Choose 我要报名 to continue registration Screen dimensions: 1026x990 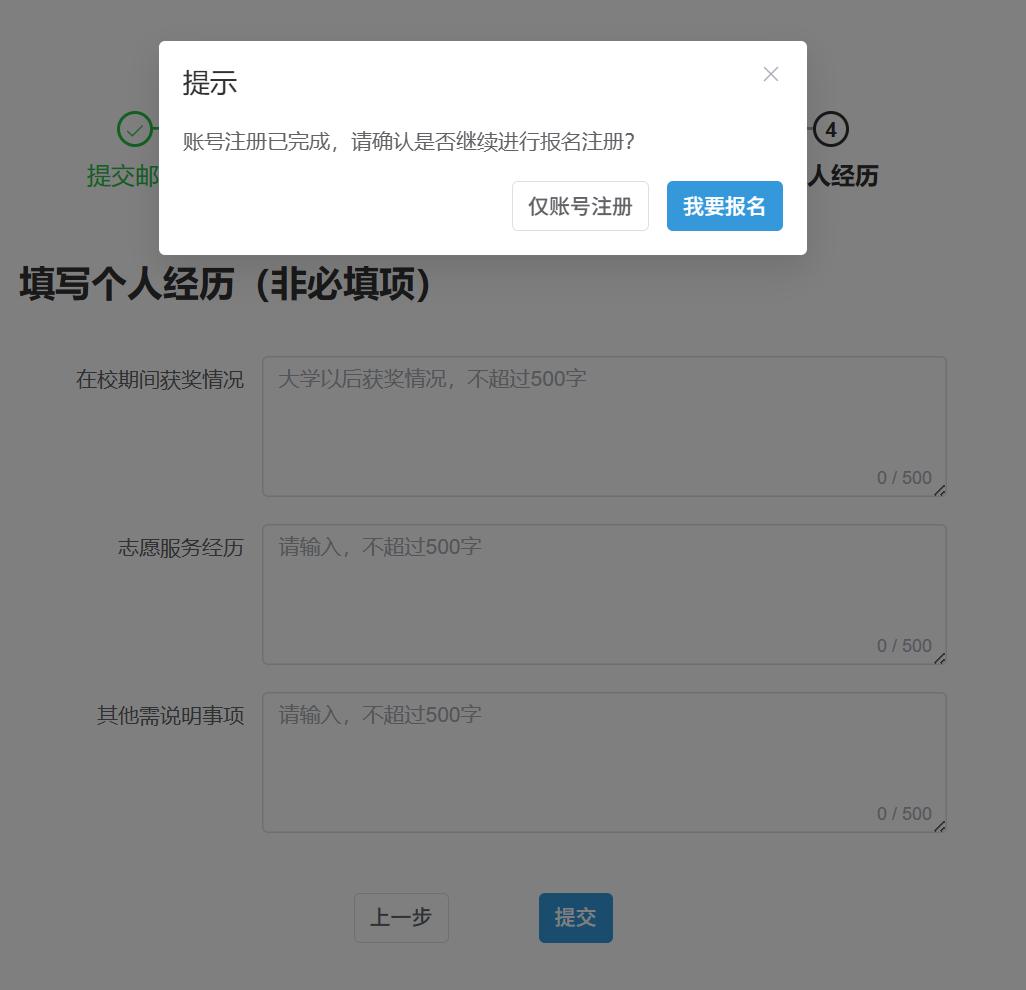point(724,206)
